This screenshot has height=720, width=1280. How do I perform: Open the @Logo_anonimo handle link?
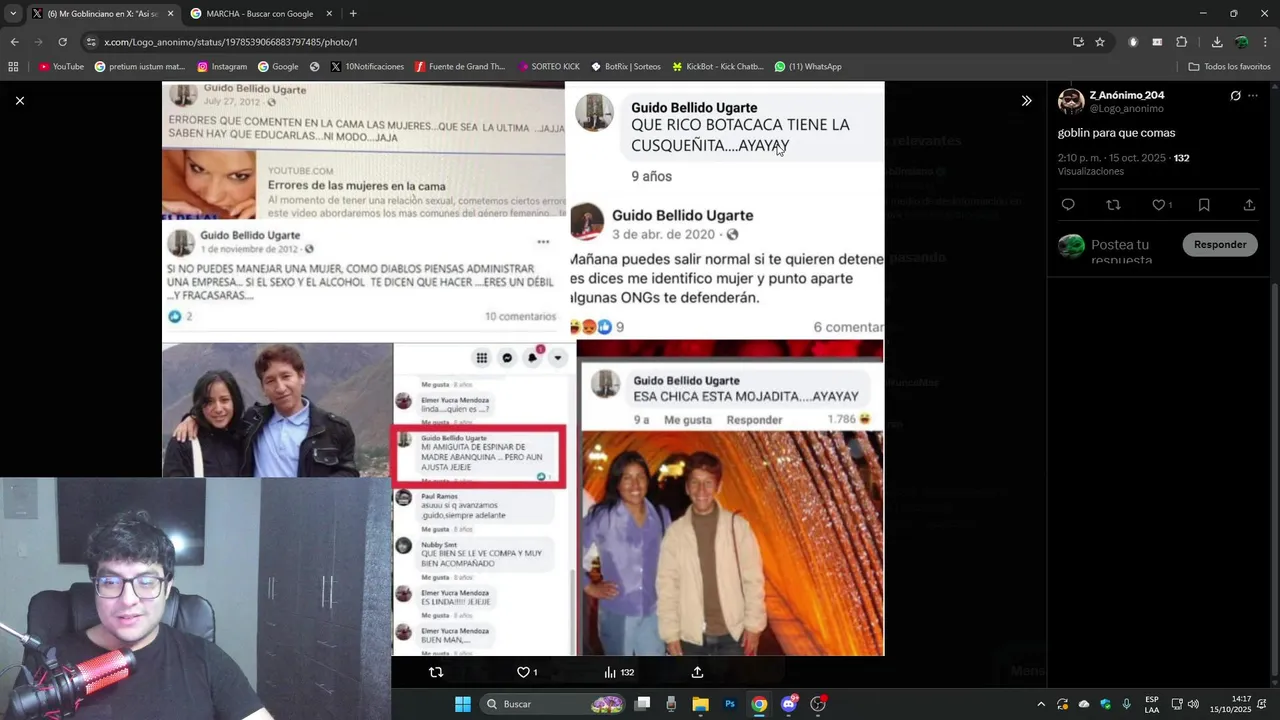tap(1126, 108)
